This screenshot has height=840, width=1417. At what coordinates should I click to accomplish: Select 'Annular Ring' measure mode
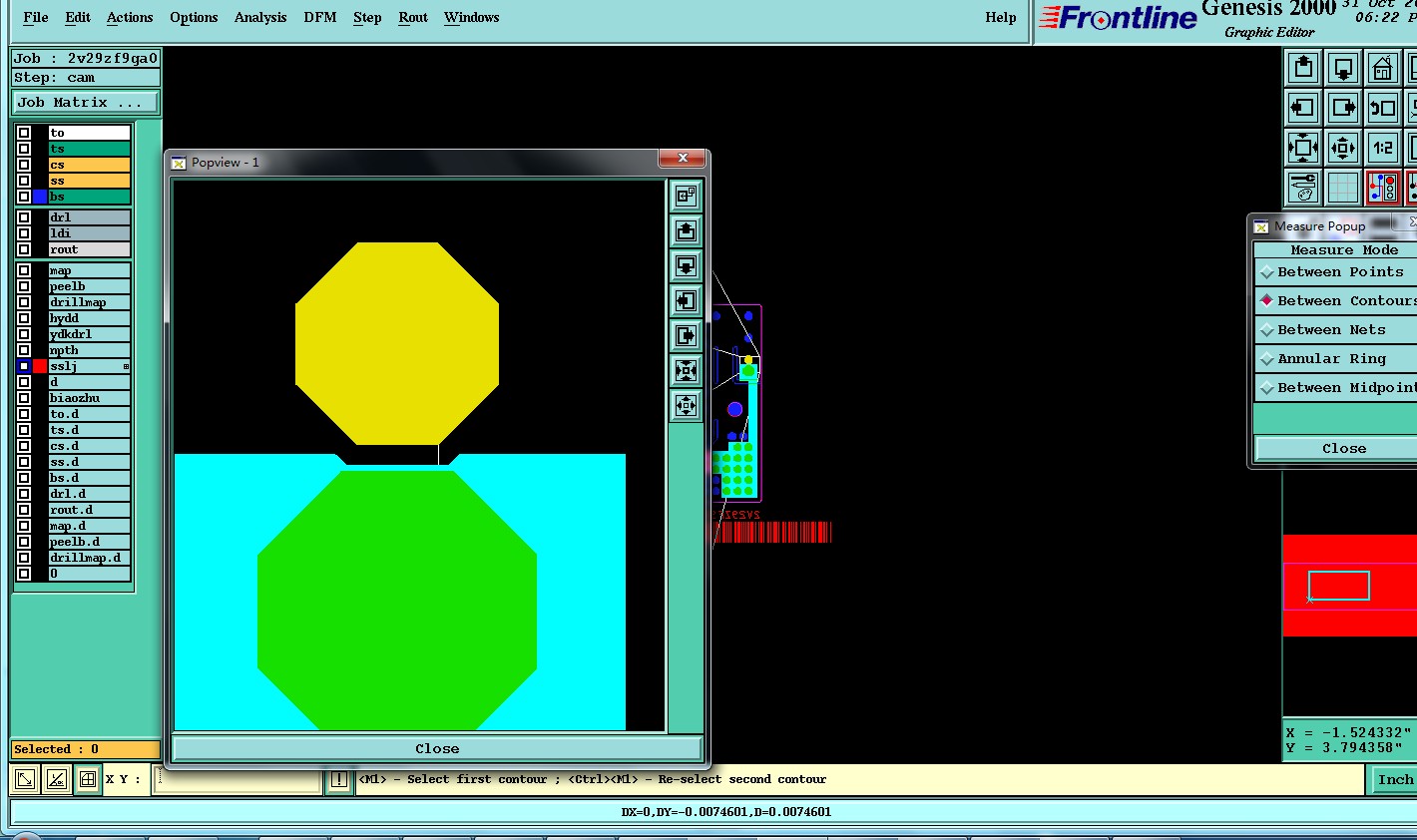pos(1336,359)
